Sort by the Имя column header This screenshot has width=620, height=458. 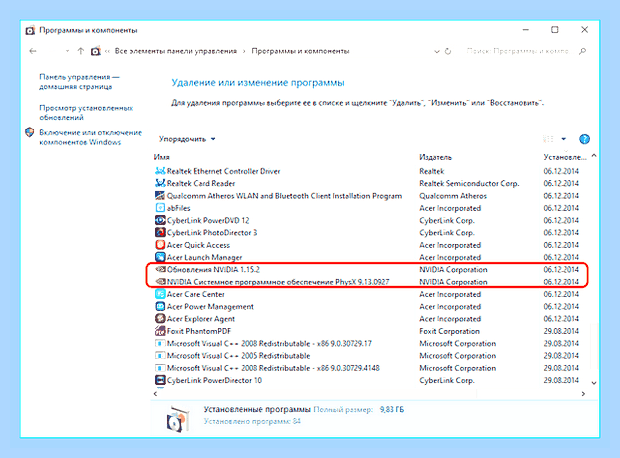[161, 157]
